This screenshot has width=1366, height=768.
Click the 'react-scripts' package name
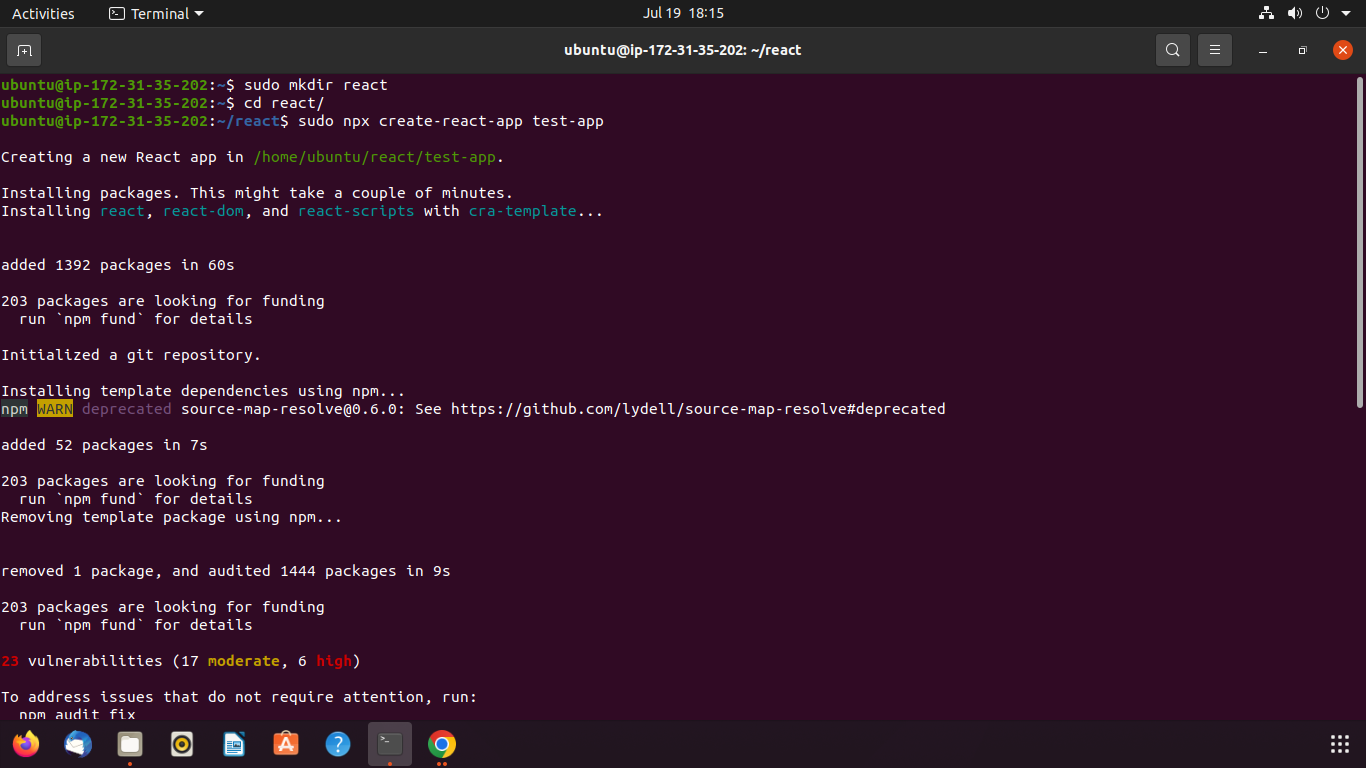356,211
